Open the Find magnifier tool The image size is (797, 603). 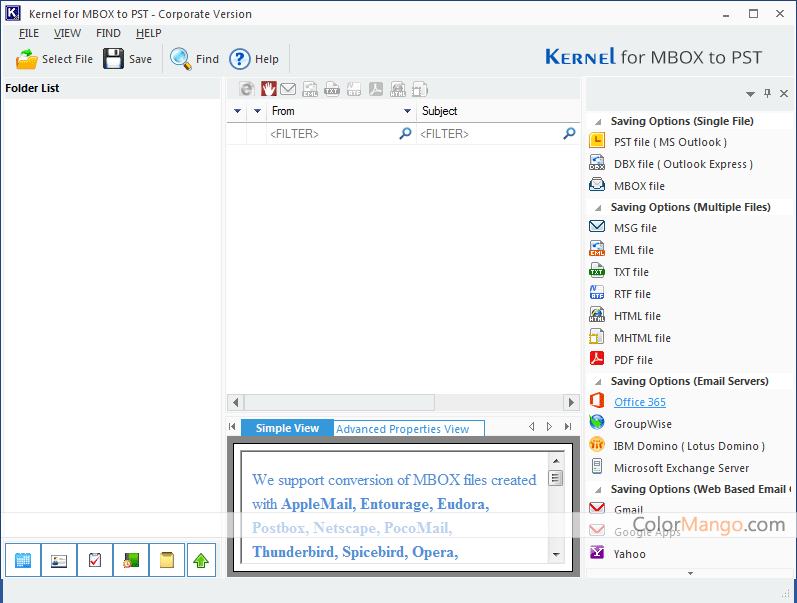(181, 59)
